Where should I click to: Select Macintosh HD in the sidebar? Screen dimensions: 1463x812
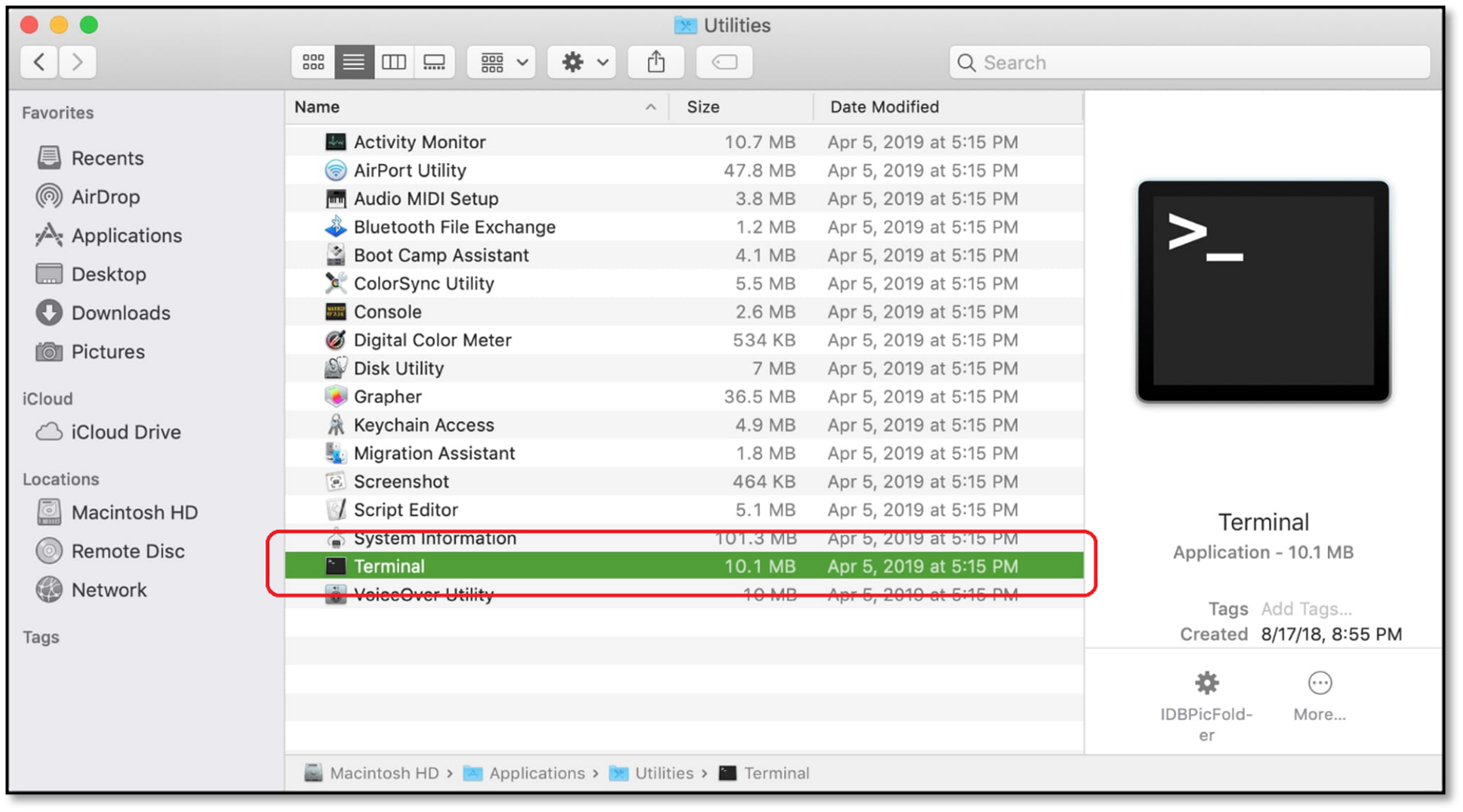pyautogui.click(x=116, y=513)
